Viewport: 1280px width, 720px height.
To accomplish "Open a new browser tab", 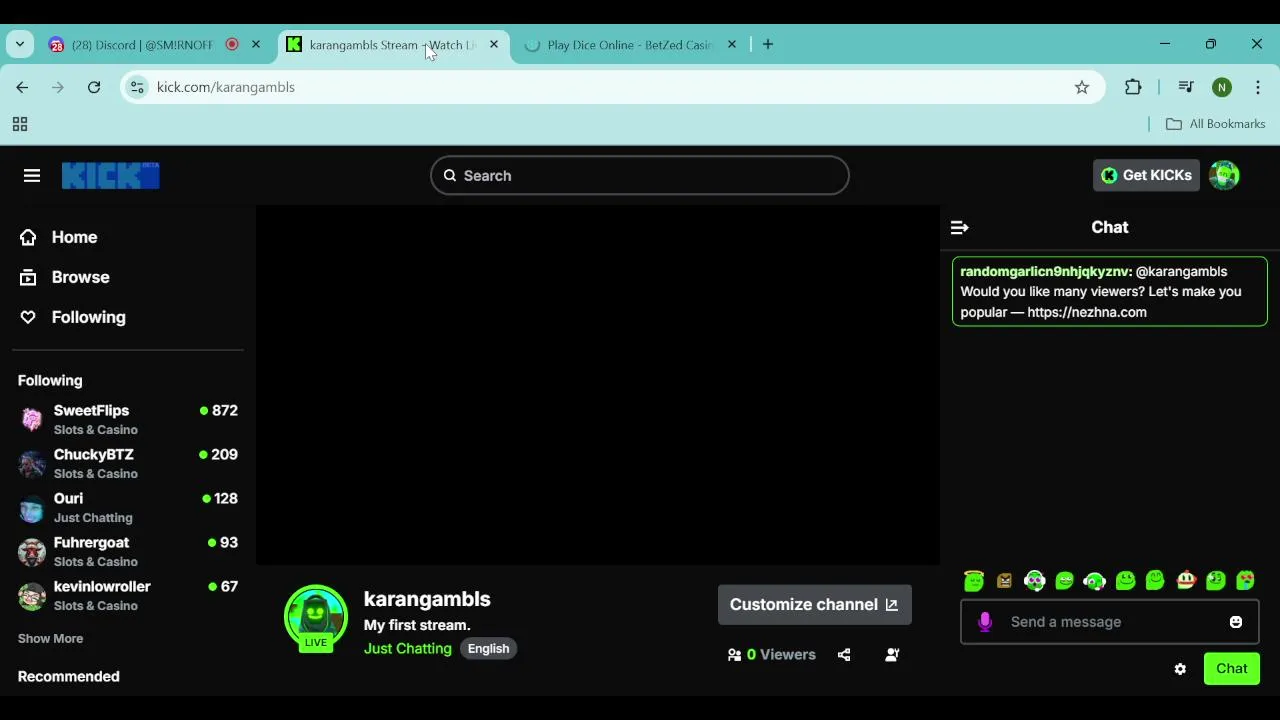I will 768,44.
